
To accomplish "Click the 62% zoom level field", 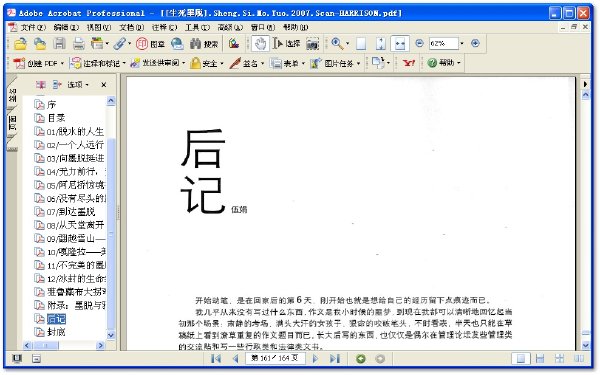I will 443,43.
